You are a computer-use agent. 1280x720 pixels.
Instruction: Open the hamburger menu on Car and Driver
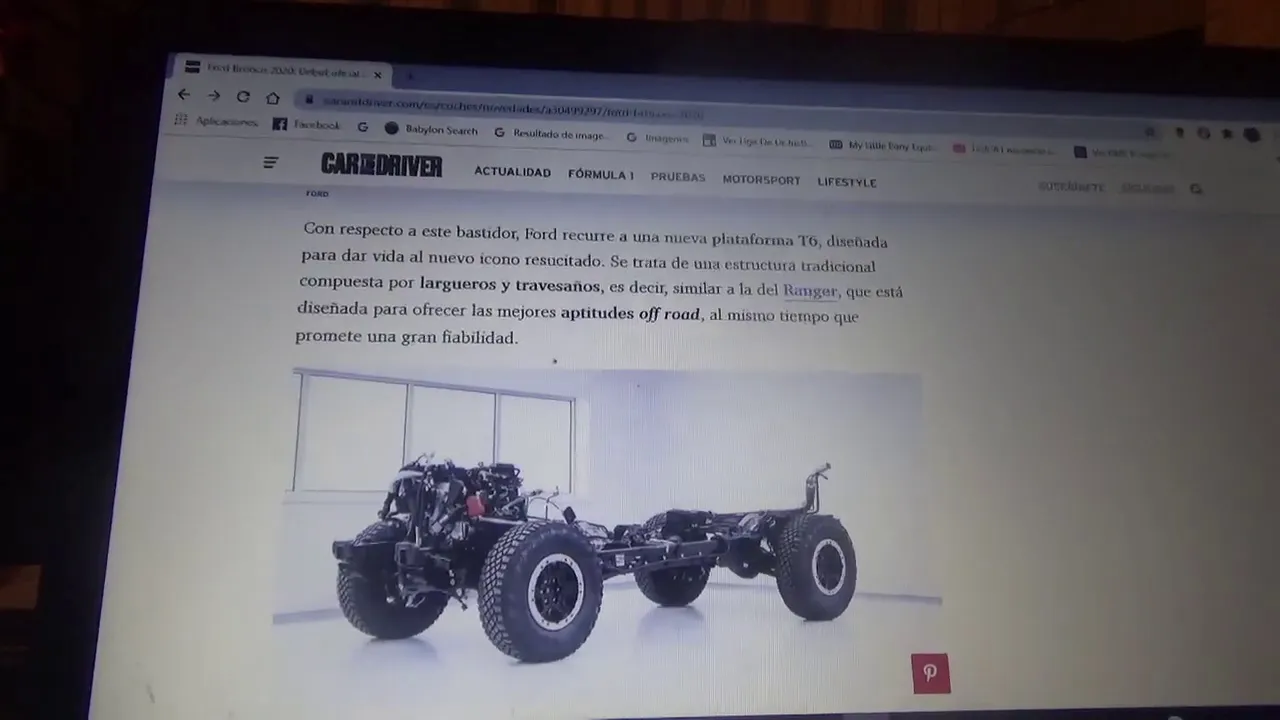(x=271, y=162)
